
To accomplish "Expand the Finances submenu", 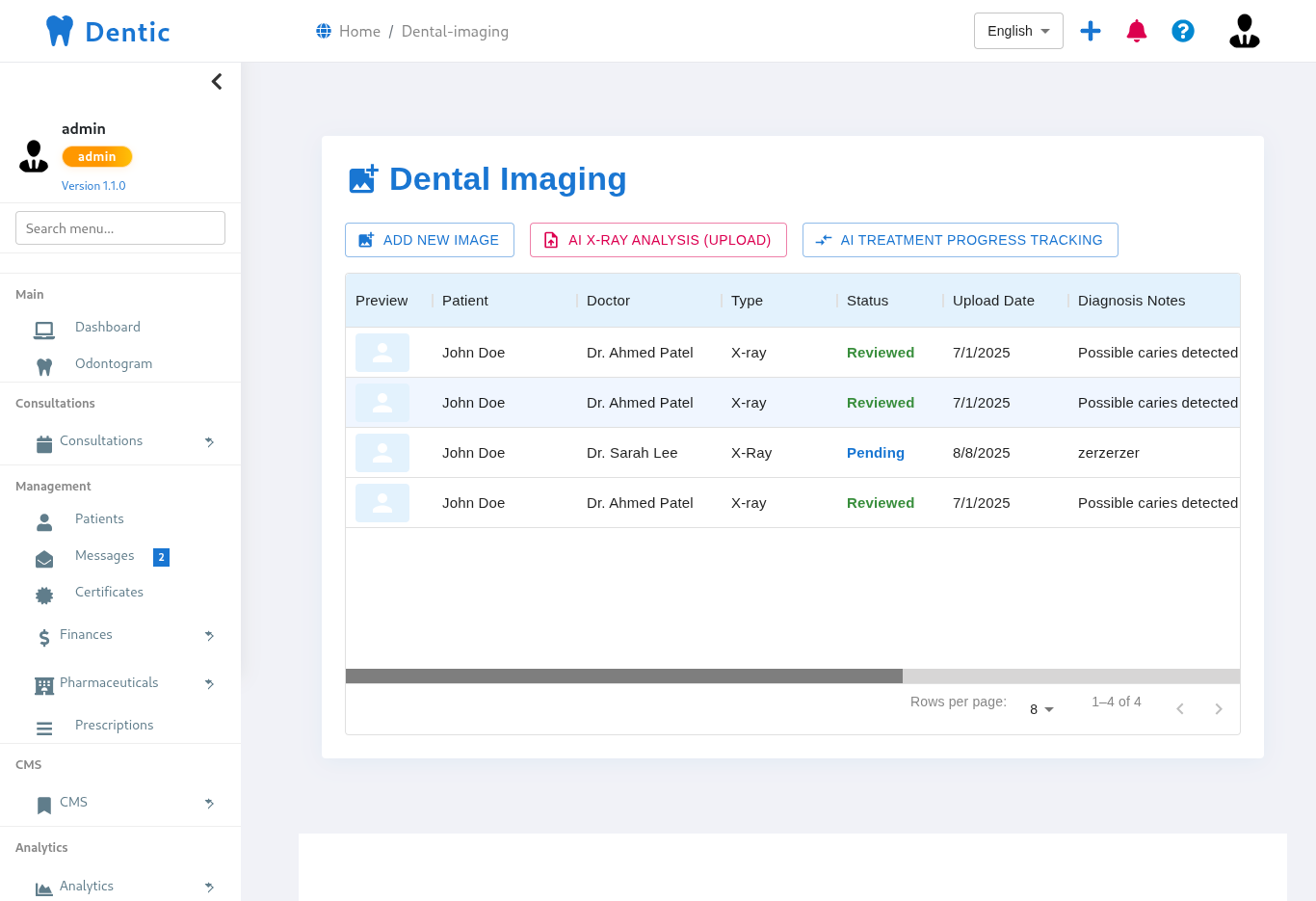I will point(209,635).
